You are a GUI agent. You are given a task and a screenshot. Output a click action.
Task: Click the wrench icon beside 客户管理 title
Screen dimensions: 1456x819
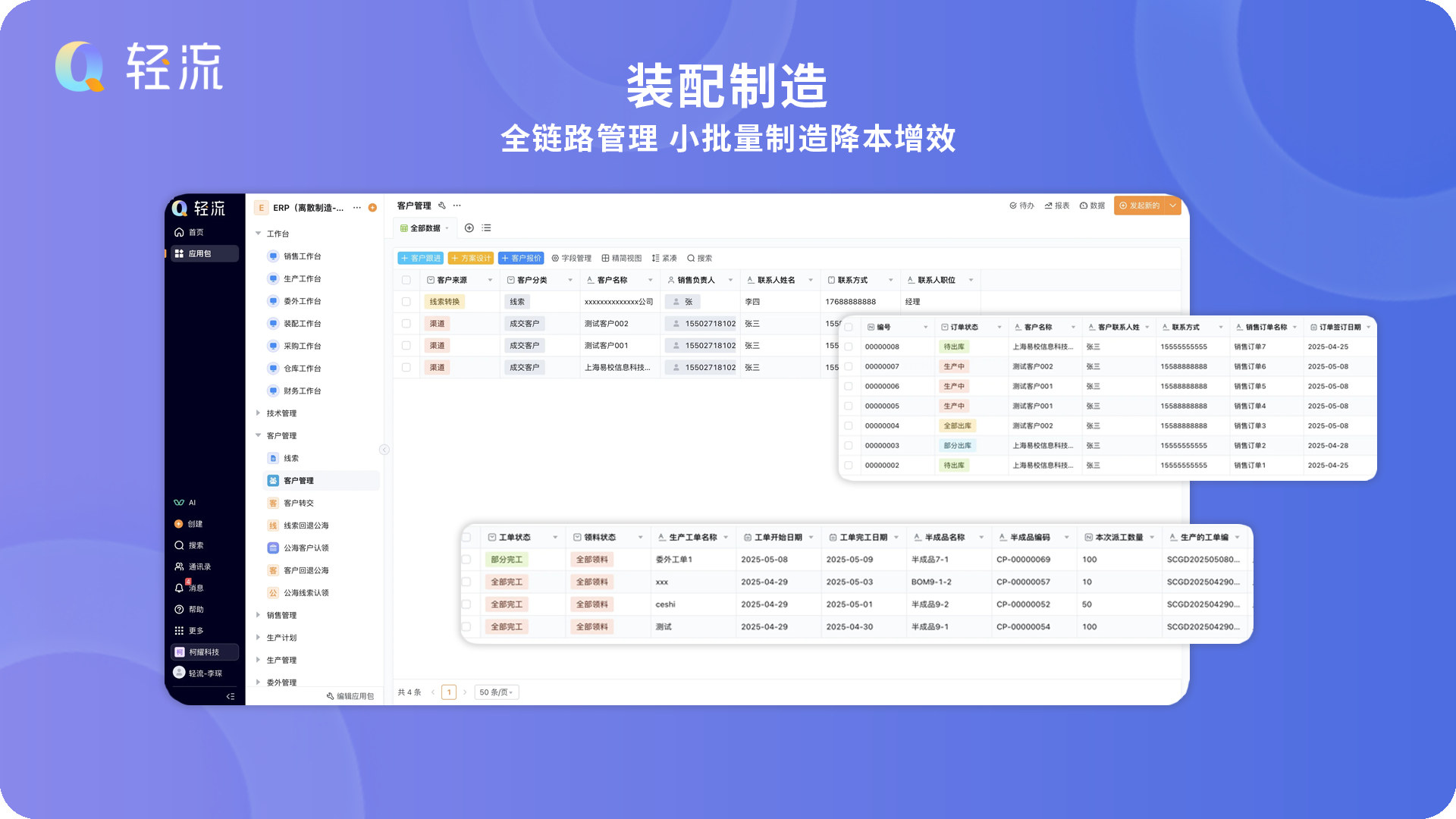pos(441,206)
